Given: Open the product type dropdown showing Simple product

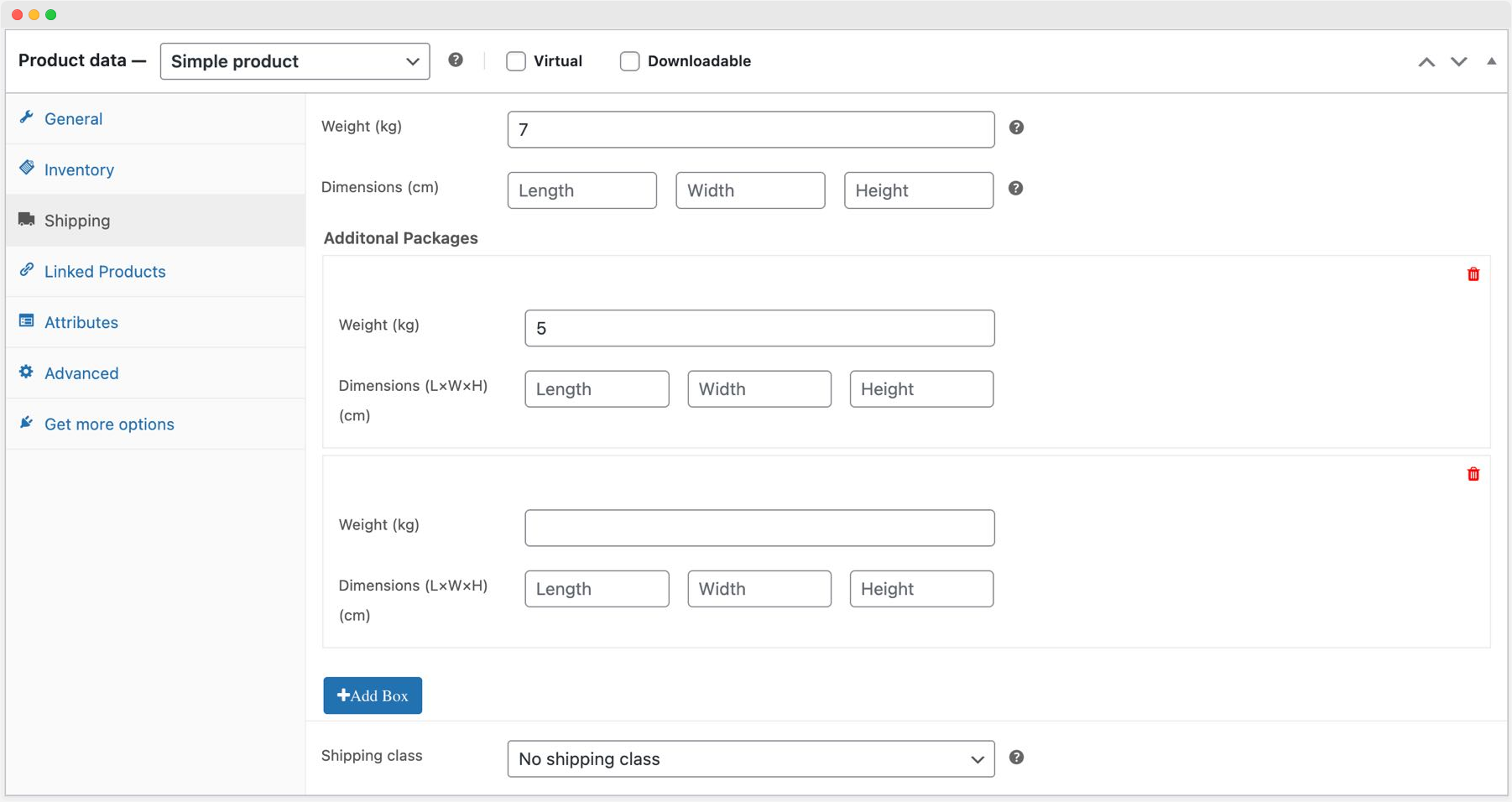Looking at the screenshot, I should pos(295,60).
